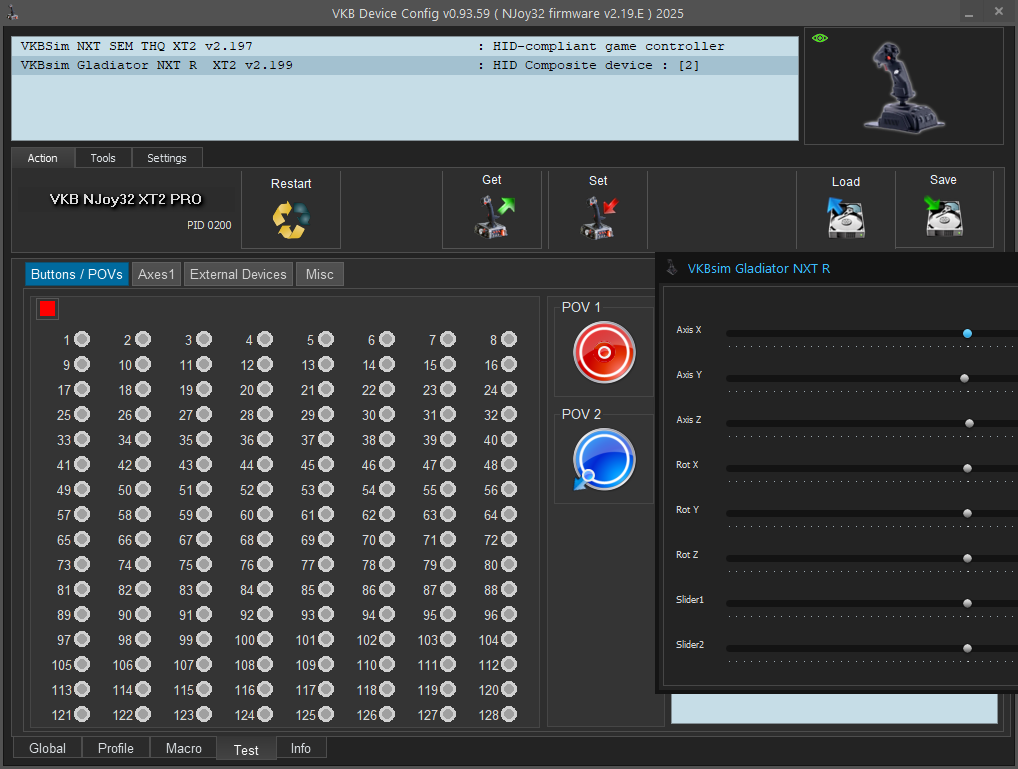Click the Rot X slider handle
Screen dimensions: 1018x769
click(x=967, y=468)
